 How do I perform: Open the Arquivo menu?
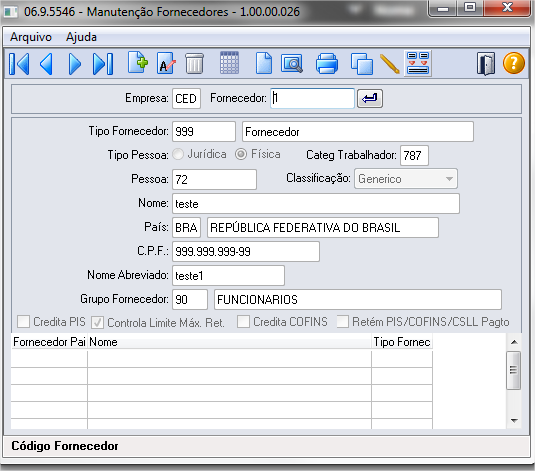pyautogui.click(x=31, y=37)
